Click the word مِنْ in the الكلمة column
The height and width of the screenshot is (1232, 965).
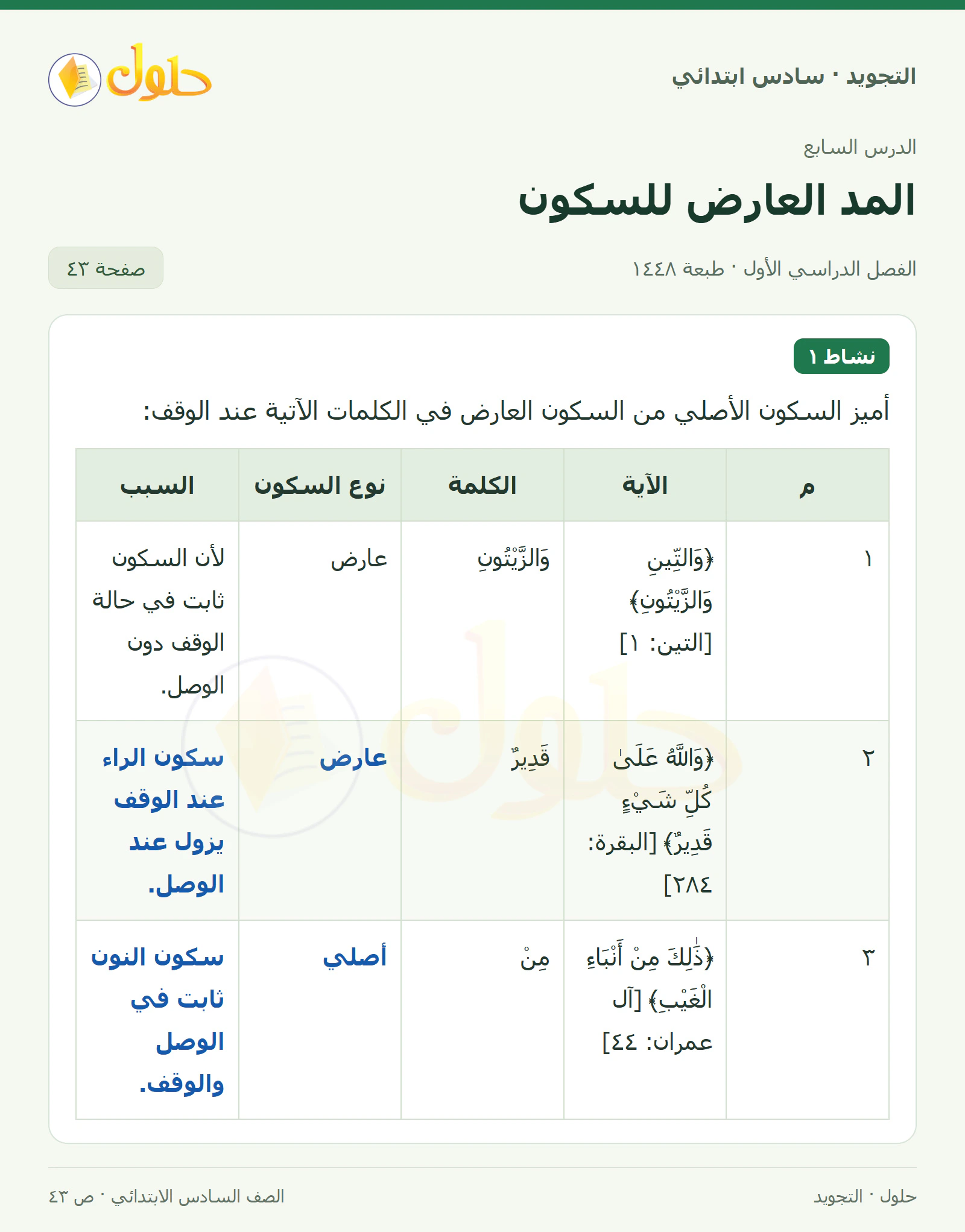coord(535,958)
